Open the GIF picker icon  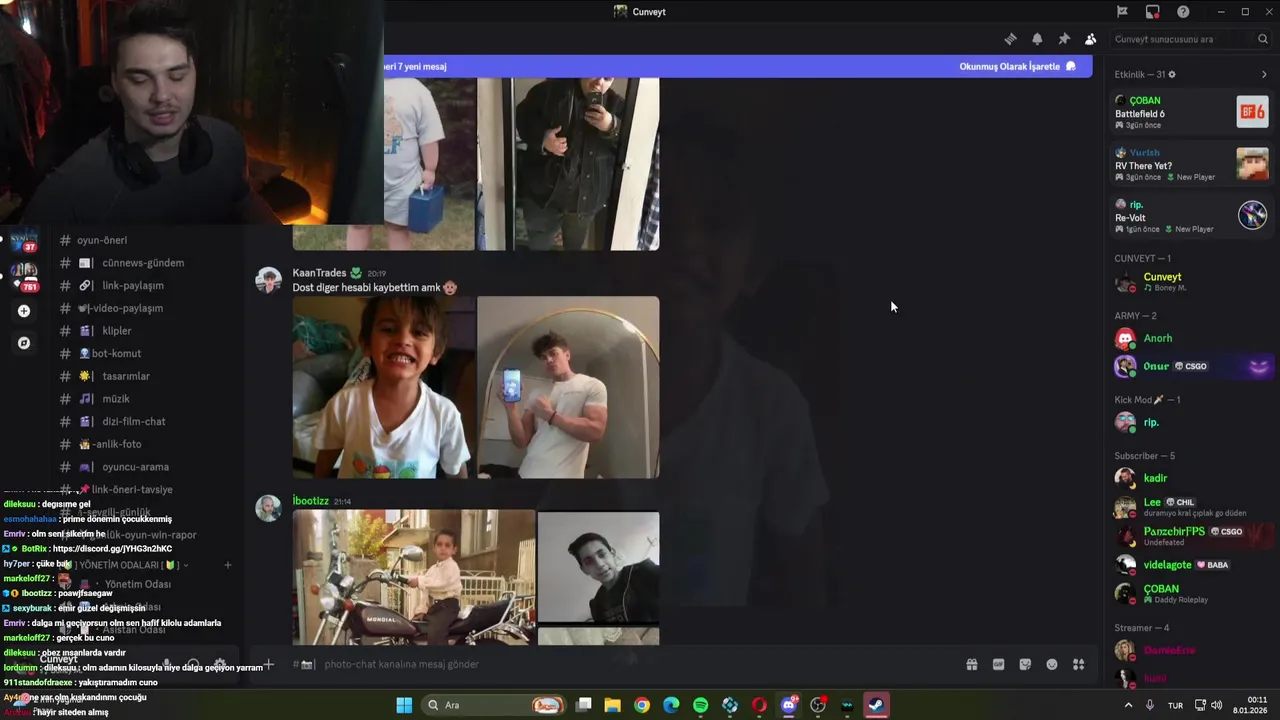tap(998, 664)
